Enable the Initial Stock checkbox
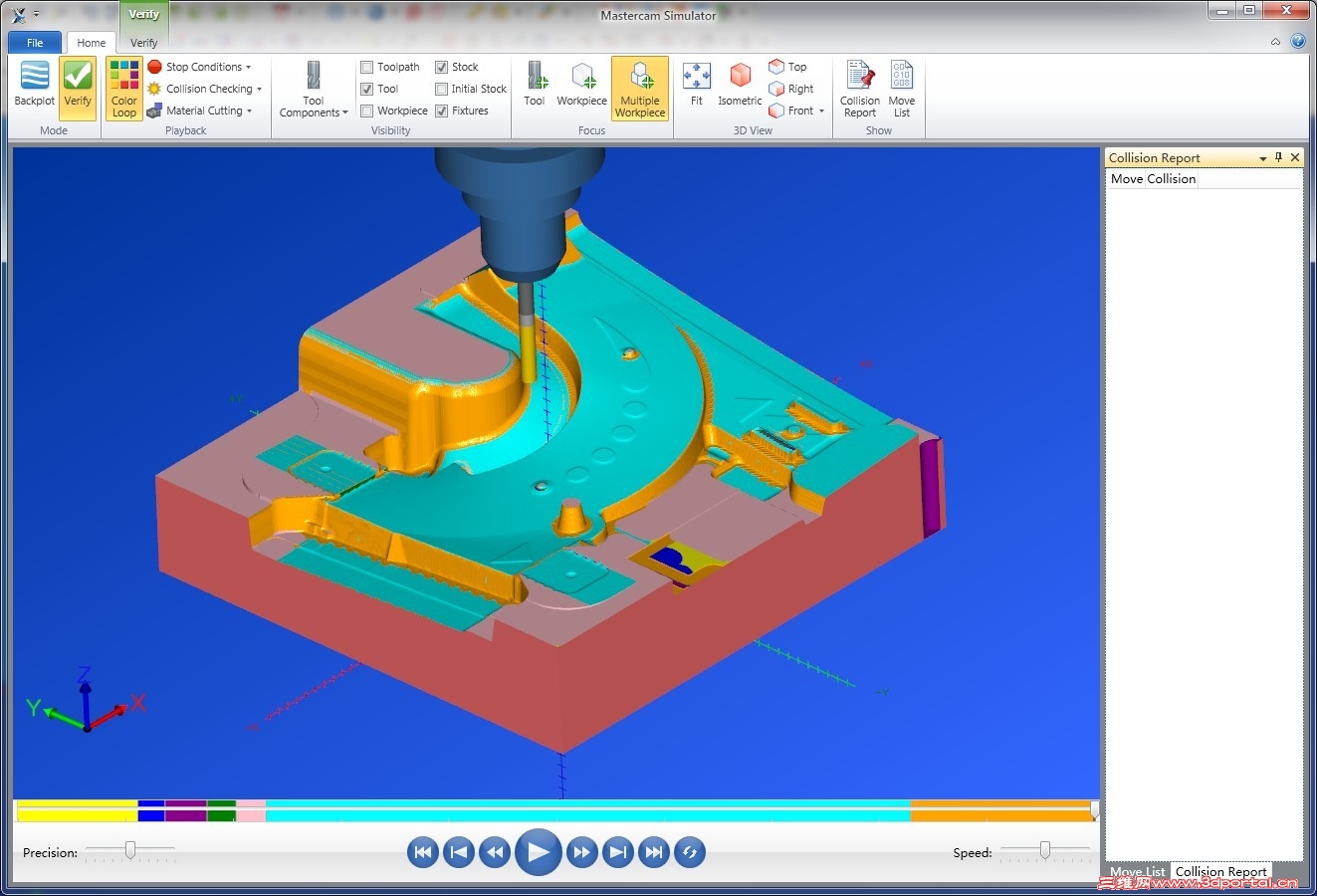 (442, 89)
